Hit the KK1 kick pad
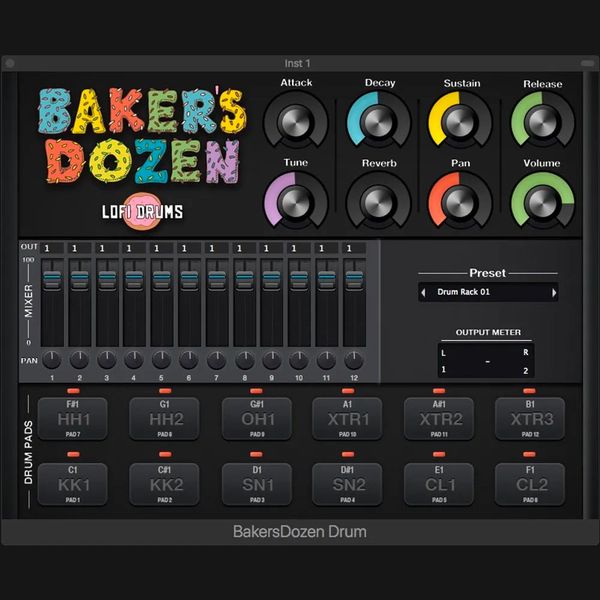Image resolution: width=600 pixels, height=600 pixels. (x=73, y=484)
